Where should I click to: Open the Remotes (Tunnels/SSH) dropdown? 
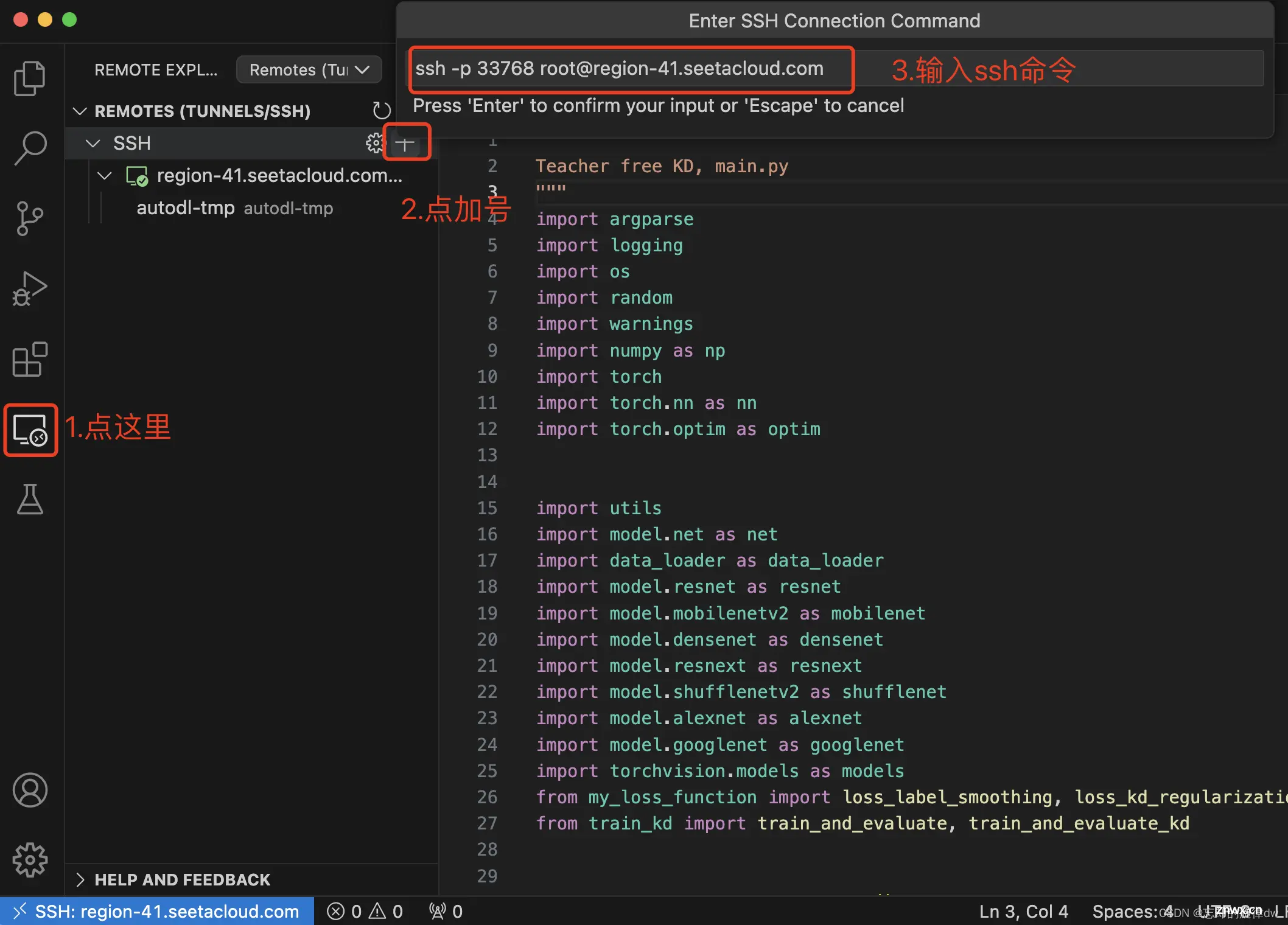tap(309, 69)
